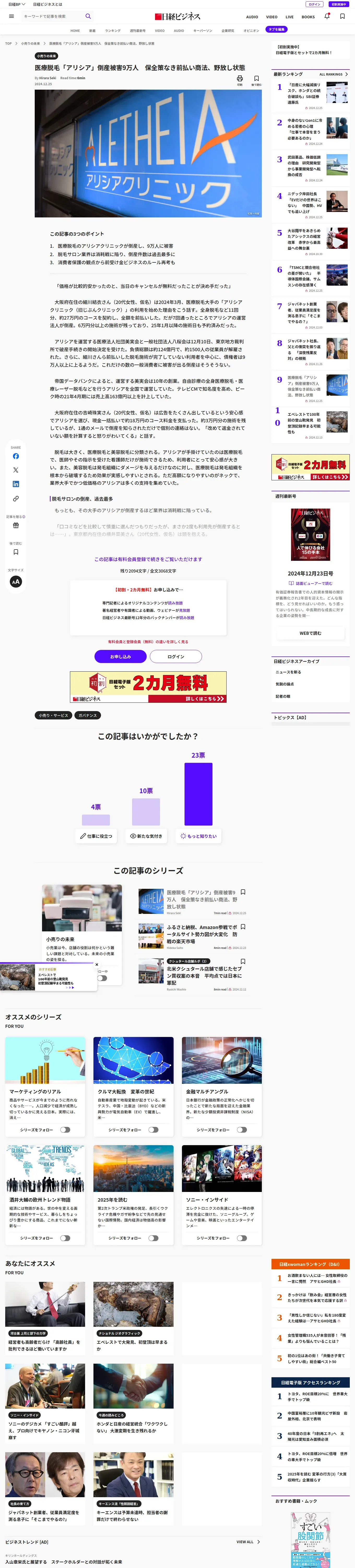Vote 仕事に役立つ with pencil icon

(x=96, y=836)
